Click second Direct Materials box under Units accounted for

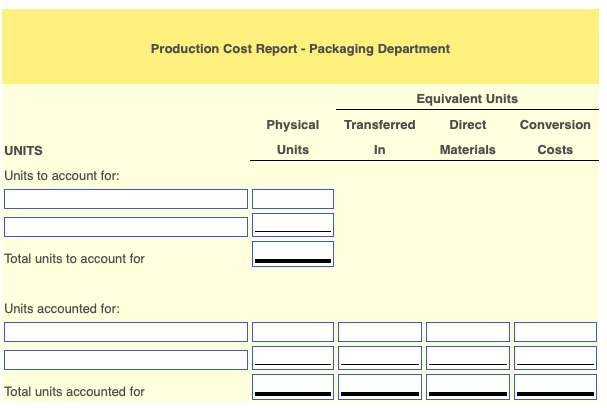click(x=468, y=358)
